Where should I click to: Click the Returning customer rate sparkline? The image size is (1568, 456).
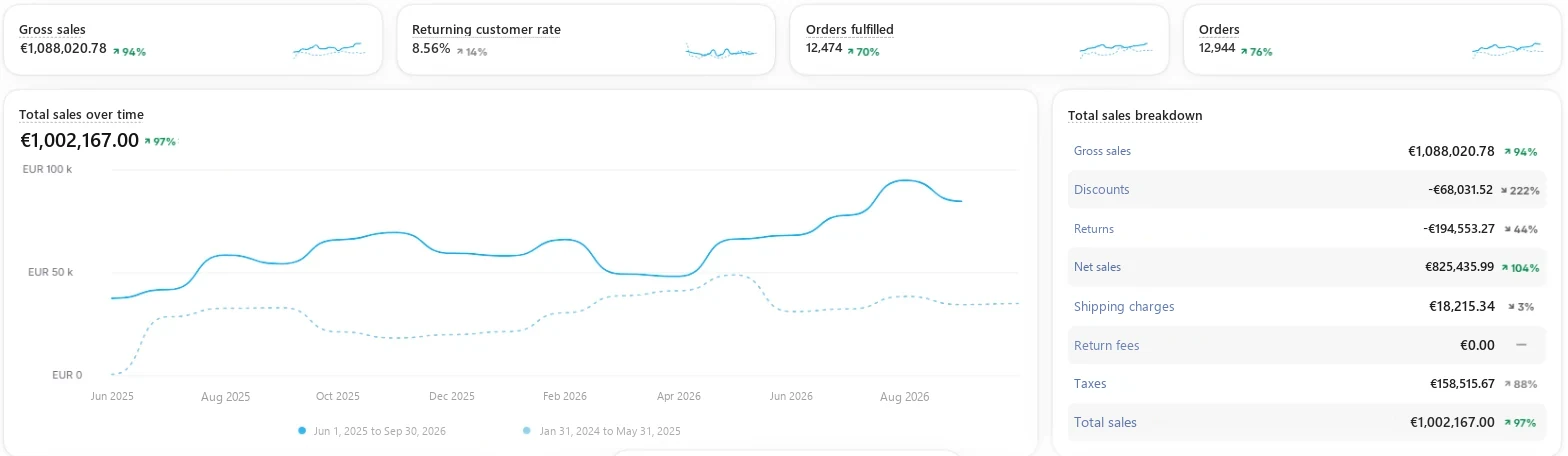pos(722,50)
